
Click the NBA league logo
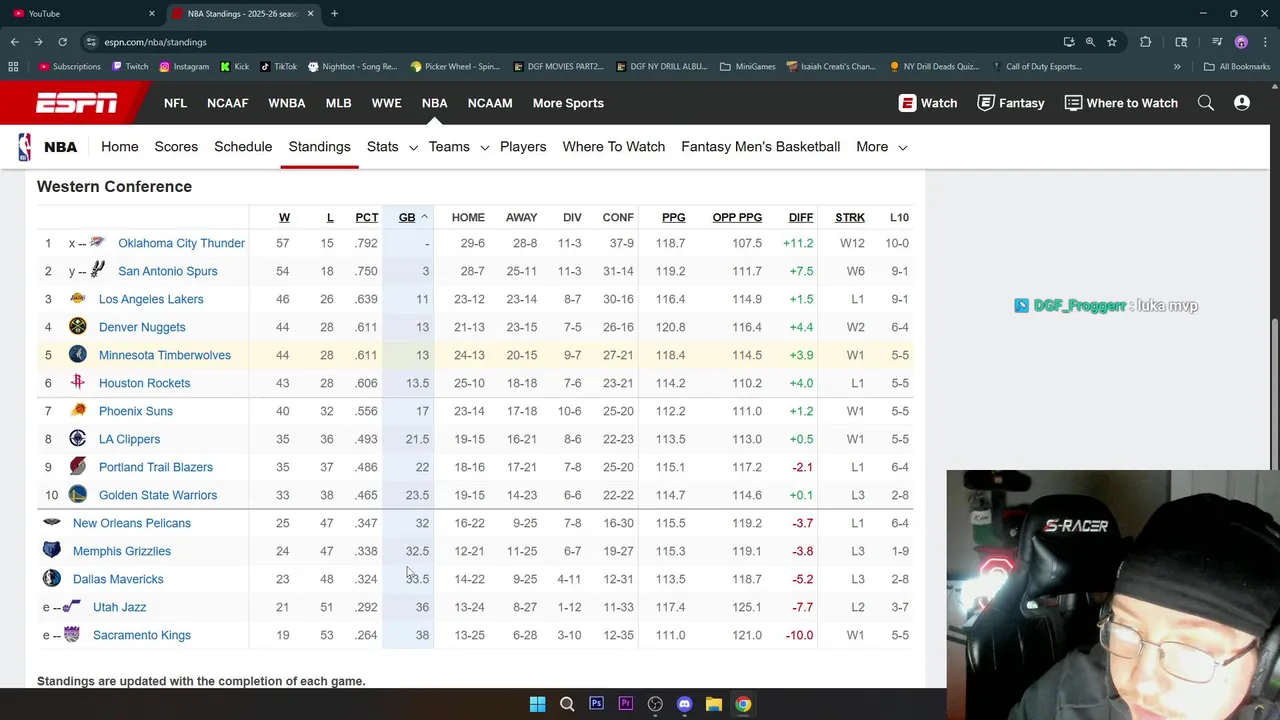pos(24,147)
